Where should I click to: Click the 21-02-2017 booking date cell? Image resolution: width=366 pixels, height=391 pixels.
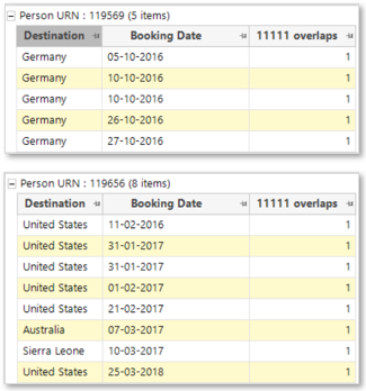(x=176, y=309)
